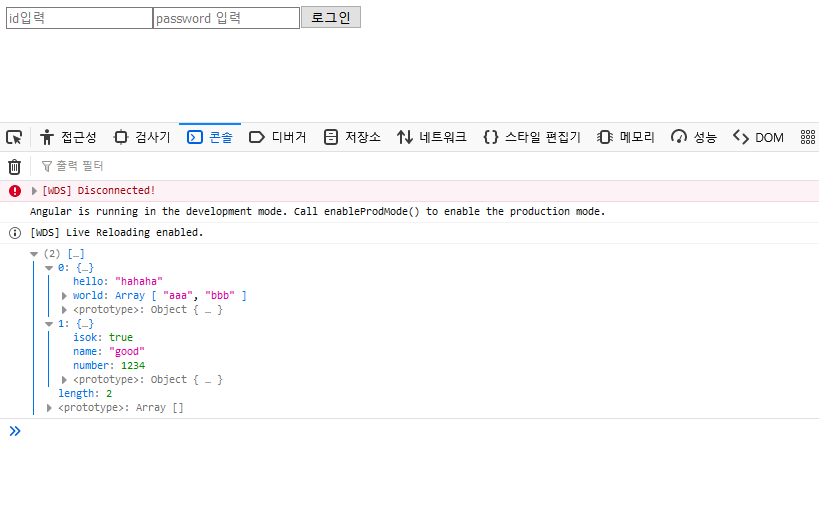Screen dimensions: 819x515
Task: Open the 접근성 accessibility tab
Action: tap(68, 137)
